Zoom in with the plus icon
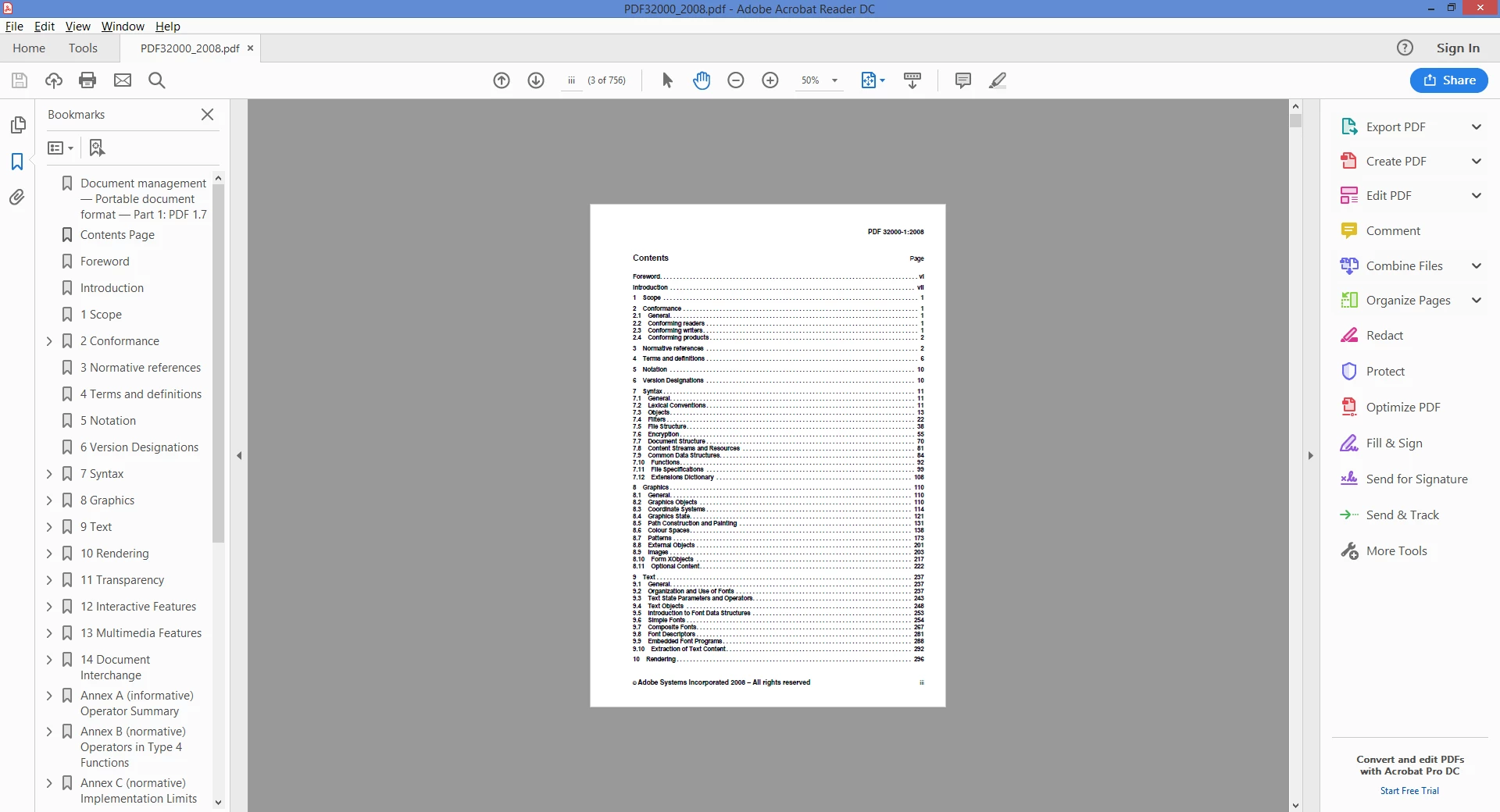 [770, 80]
